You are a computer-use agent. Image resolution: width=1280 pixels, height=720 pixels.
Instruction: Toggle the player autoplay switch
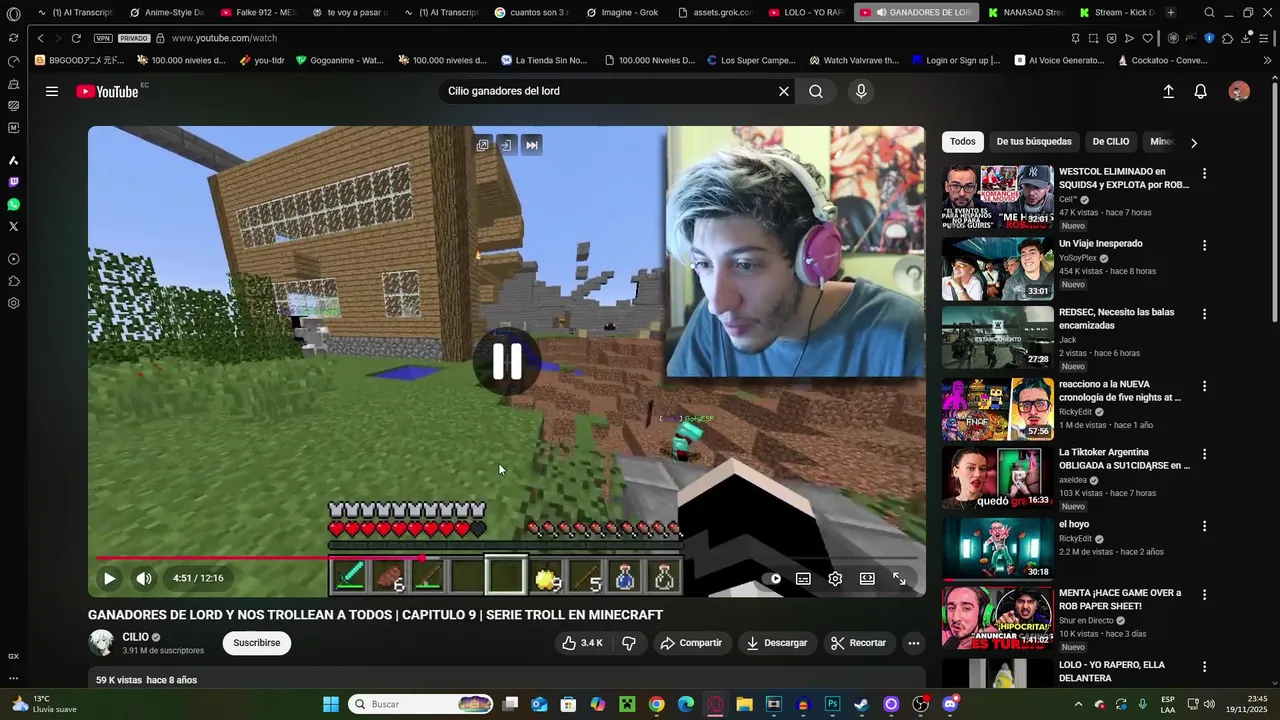pyautogui.click(x=773, y=578)
